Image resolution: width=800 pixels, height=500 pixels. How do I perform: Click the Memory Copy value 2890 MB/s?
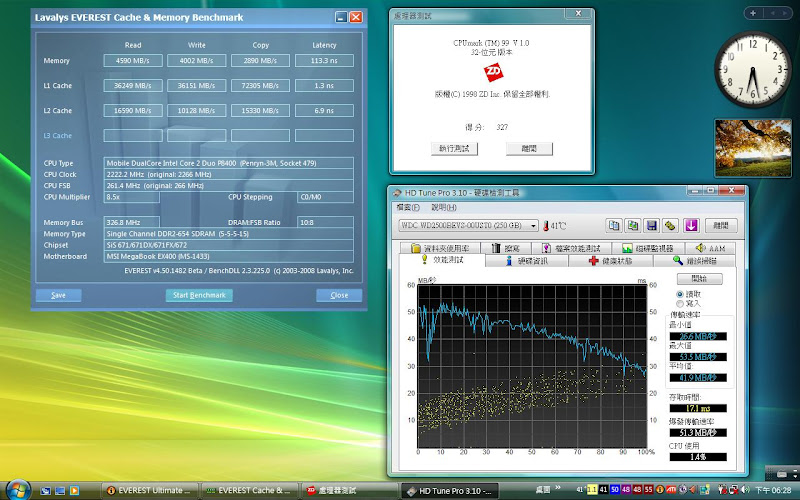tap(260, 61)
